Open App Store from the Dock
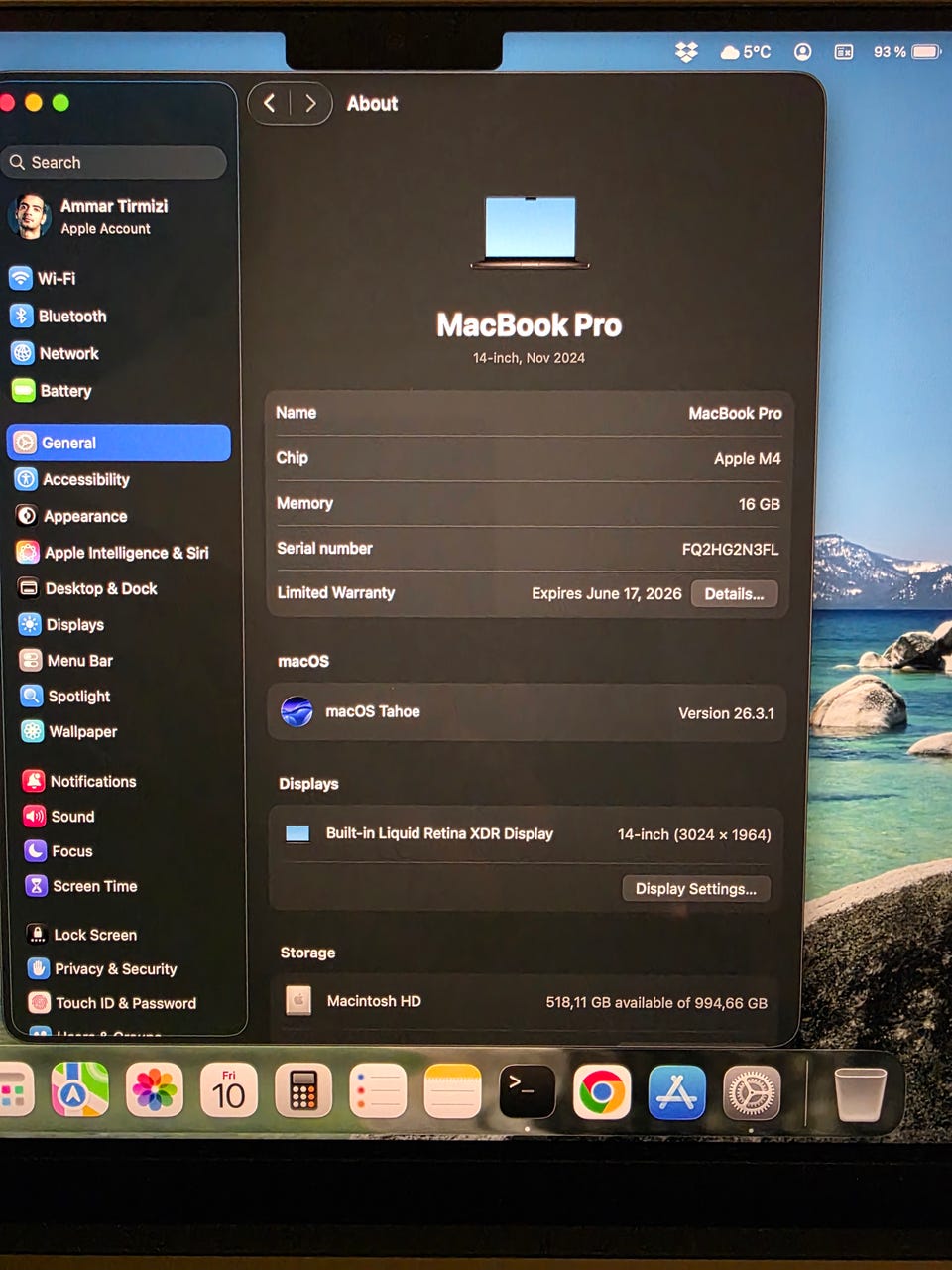 (x=677, y=1092)
